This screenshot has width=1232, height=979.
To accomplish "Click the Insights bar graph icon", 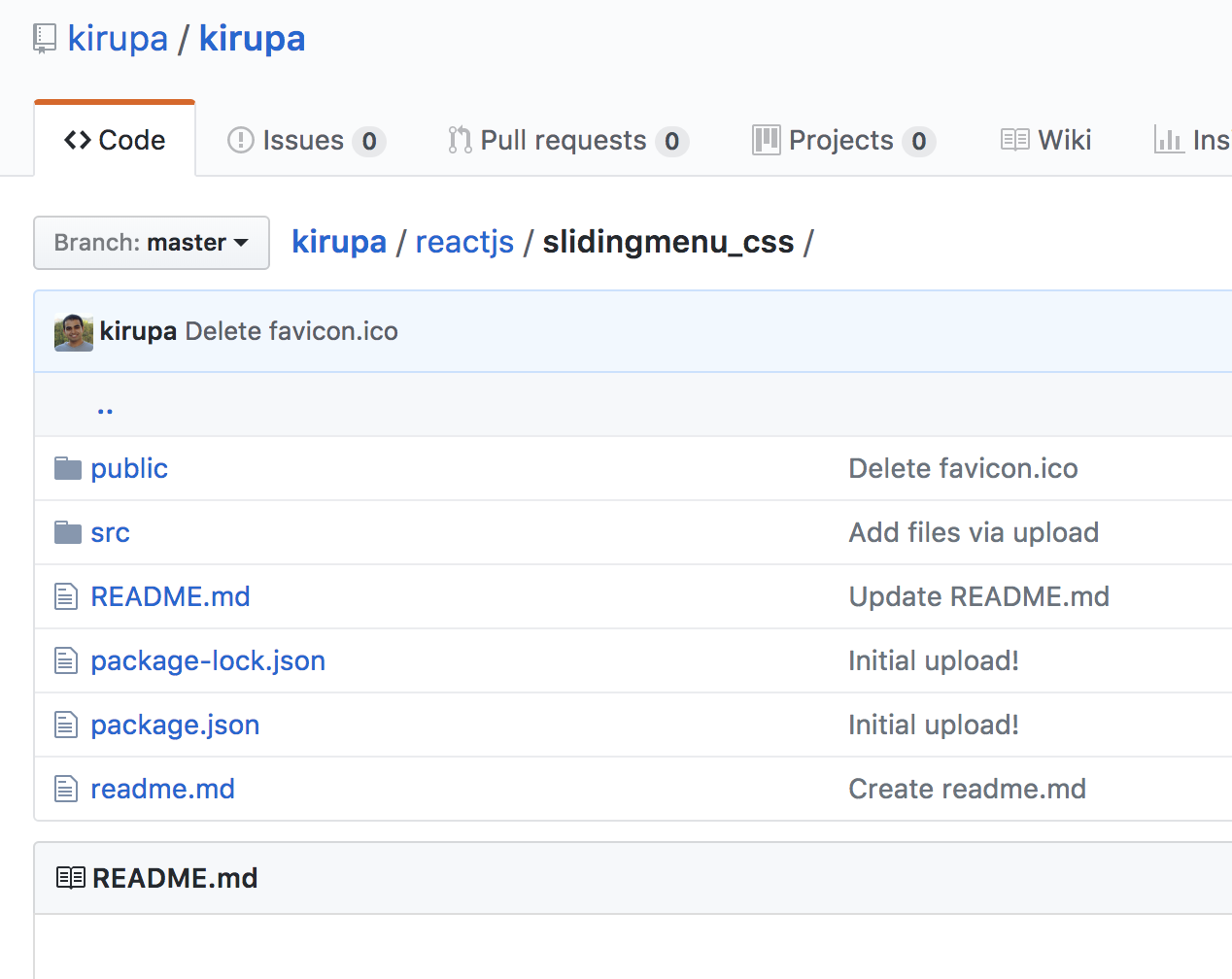I will point(1168,140).
